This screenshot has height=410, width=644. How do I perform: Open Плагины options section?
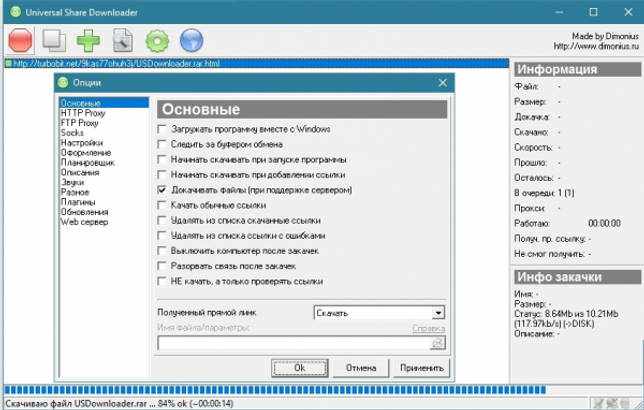click(x=78, y=202)
